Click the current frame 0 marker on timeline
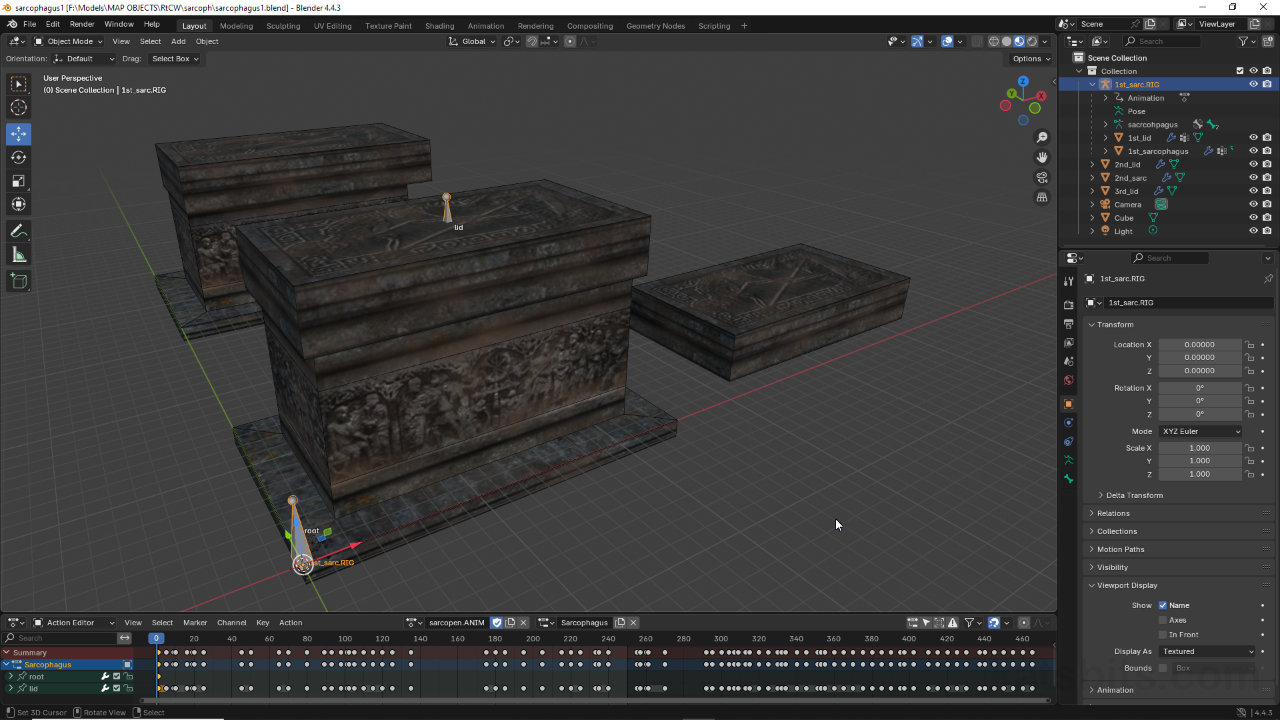 156,638
